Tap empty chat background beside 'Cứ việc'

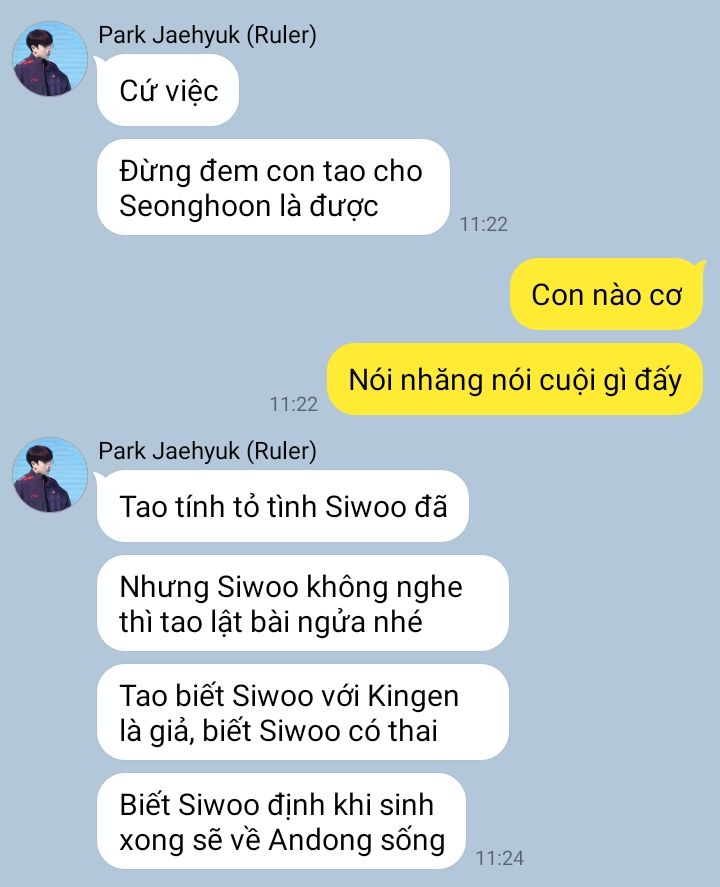point(452,91)
